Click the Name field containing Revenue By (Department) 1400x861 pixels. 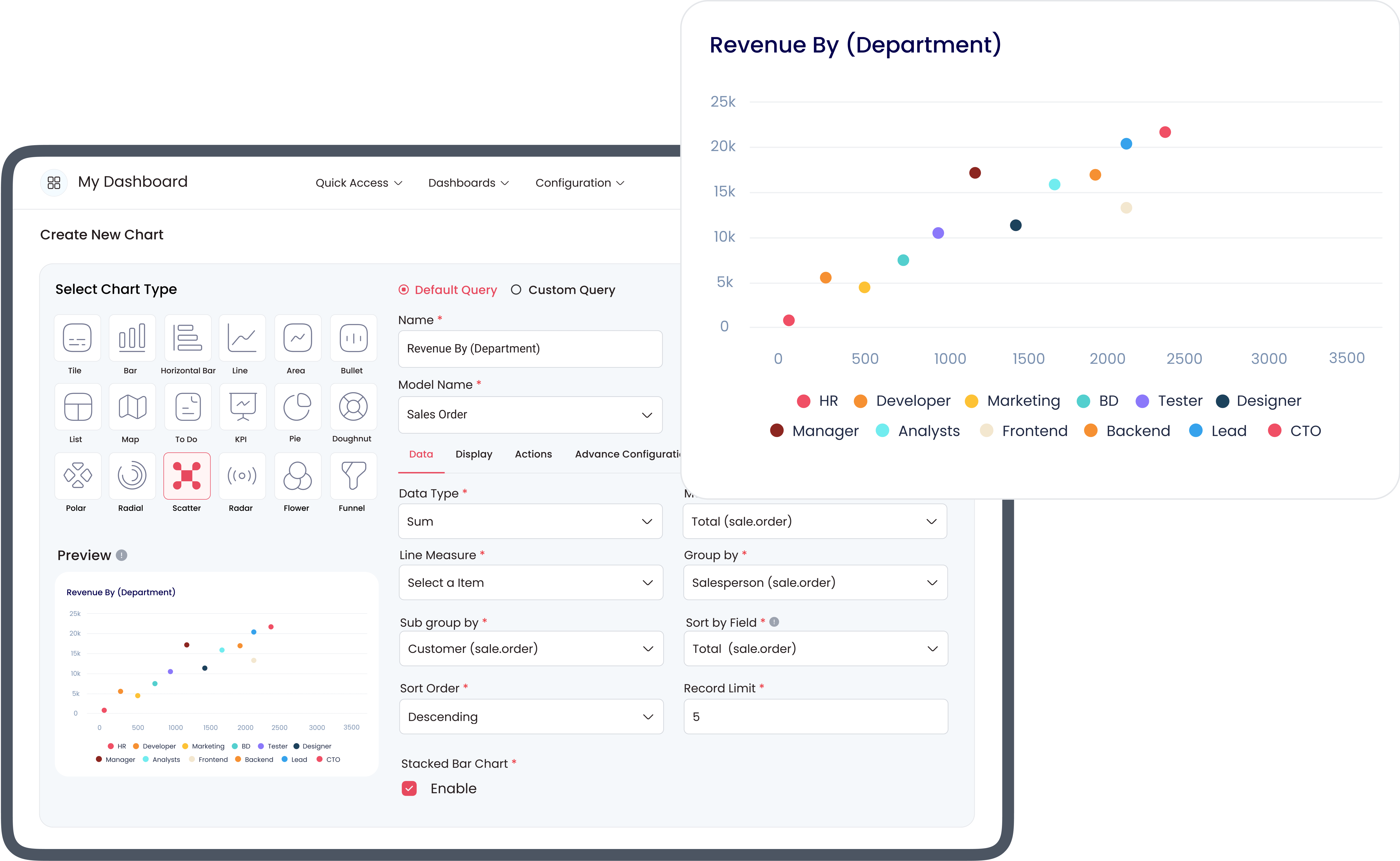coord(530,349)
